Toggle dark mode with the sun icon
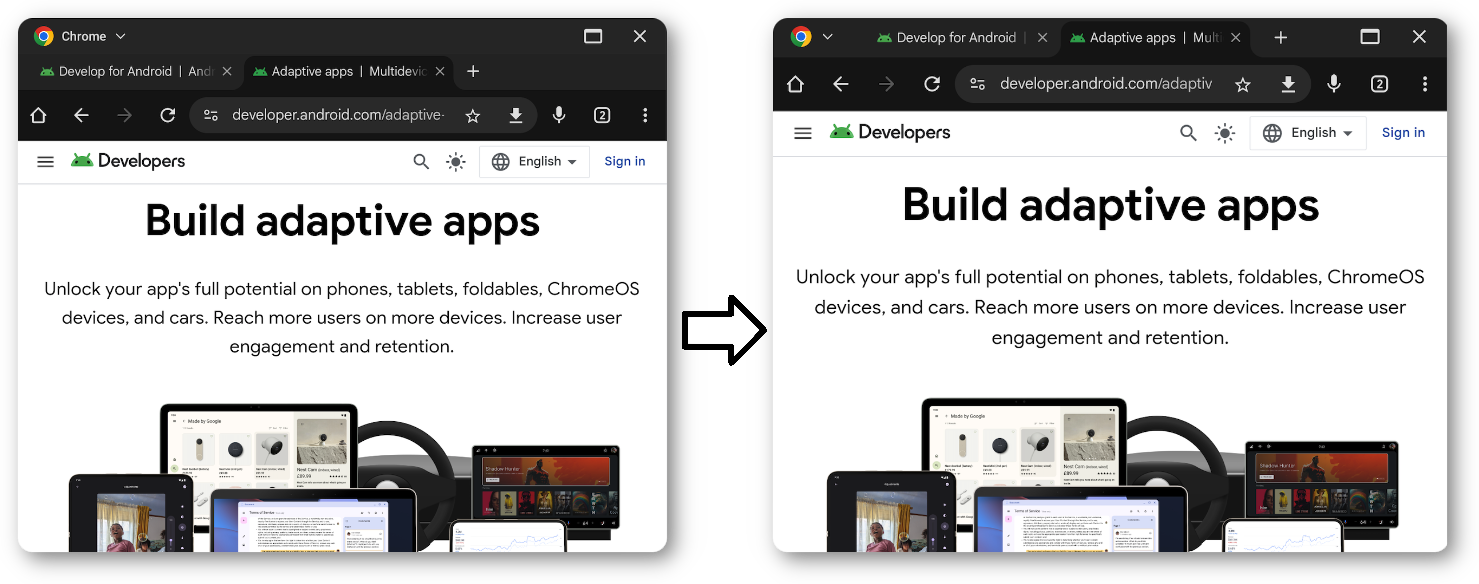This screenshot has height=584, width=1479. click(x=455, y=161)
